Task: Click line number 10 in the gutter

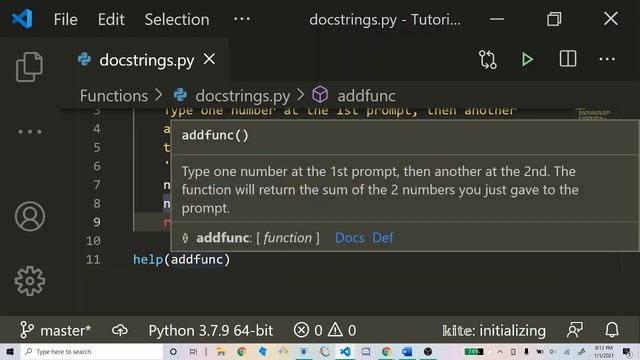Action: 93,241
